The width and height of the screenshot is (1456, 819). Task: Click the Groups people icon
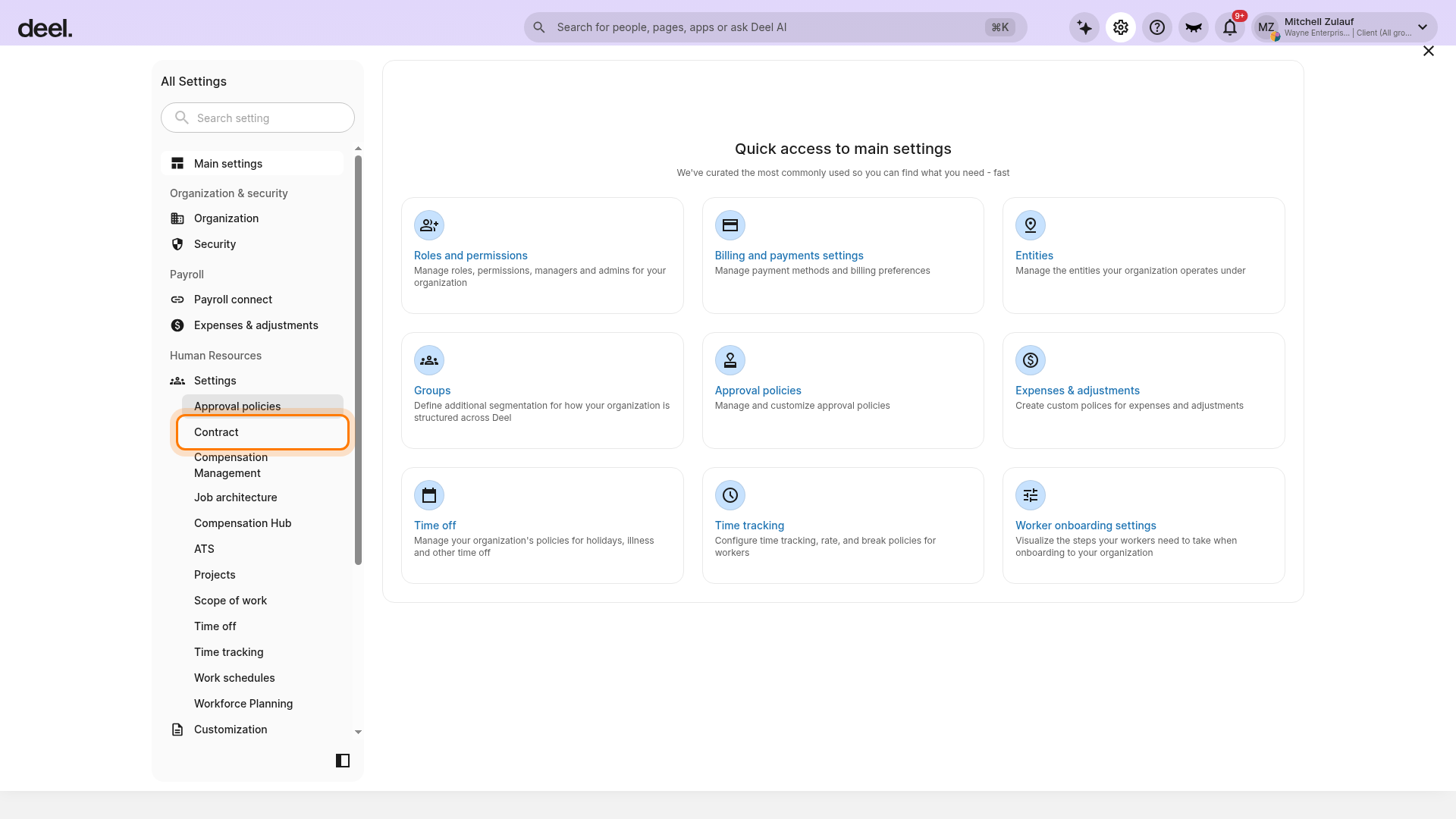[x=429, y=360]
